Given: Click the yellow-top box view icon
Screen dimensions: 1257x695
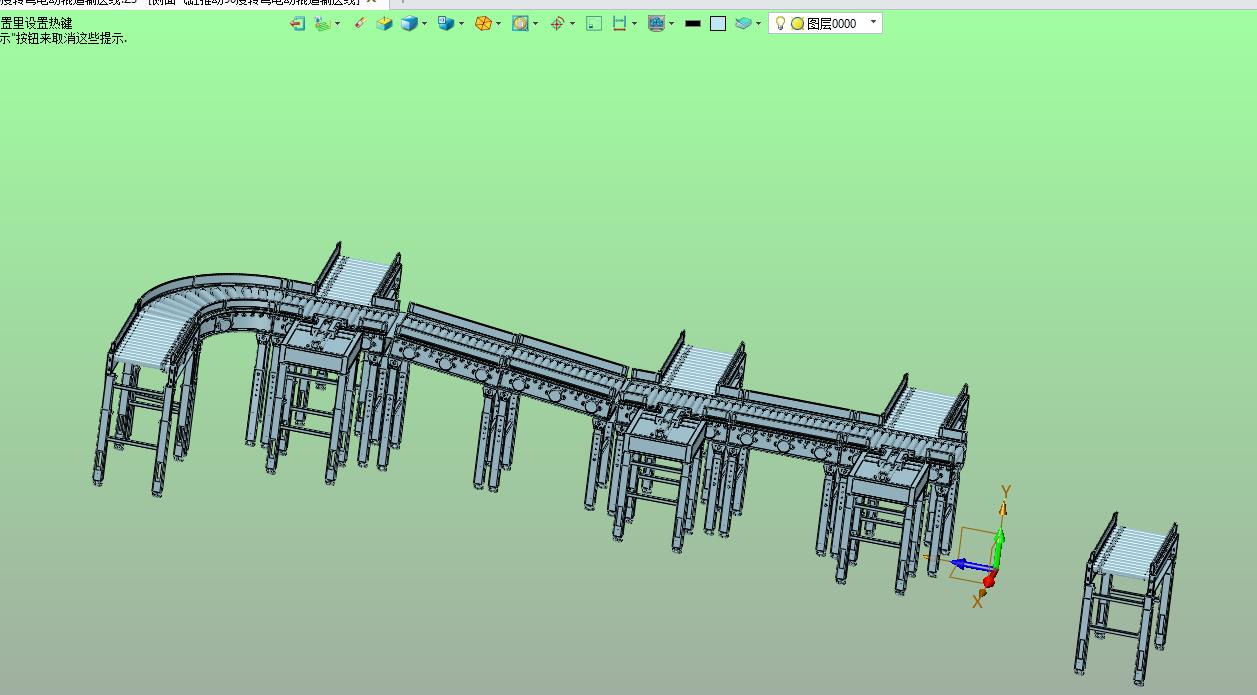Looking at the screenshot, I should click(384, 23).
